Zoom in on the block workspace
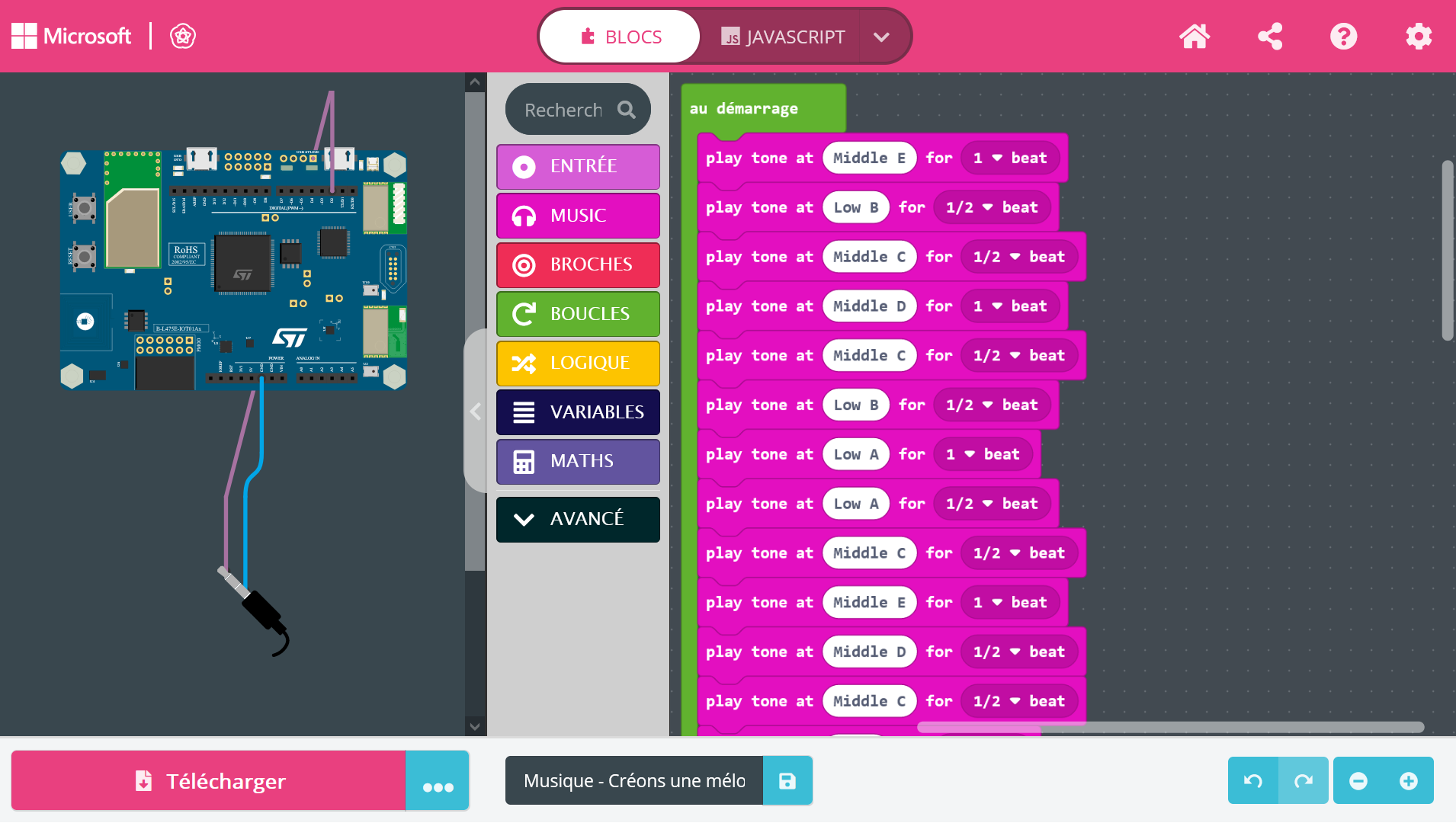Image resolution: width=1456 pixels, height=823 pixels. pyautogui.click(x=1408, y=780)
